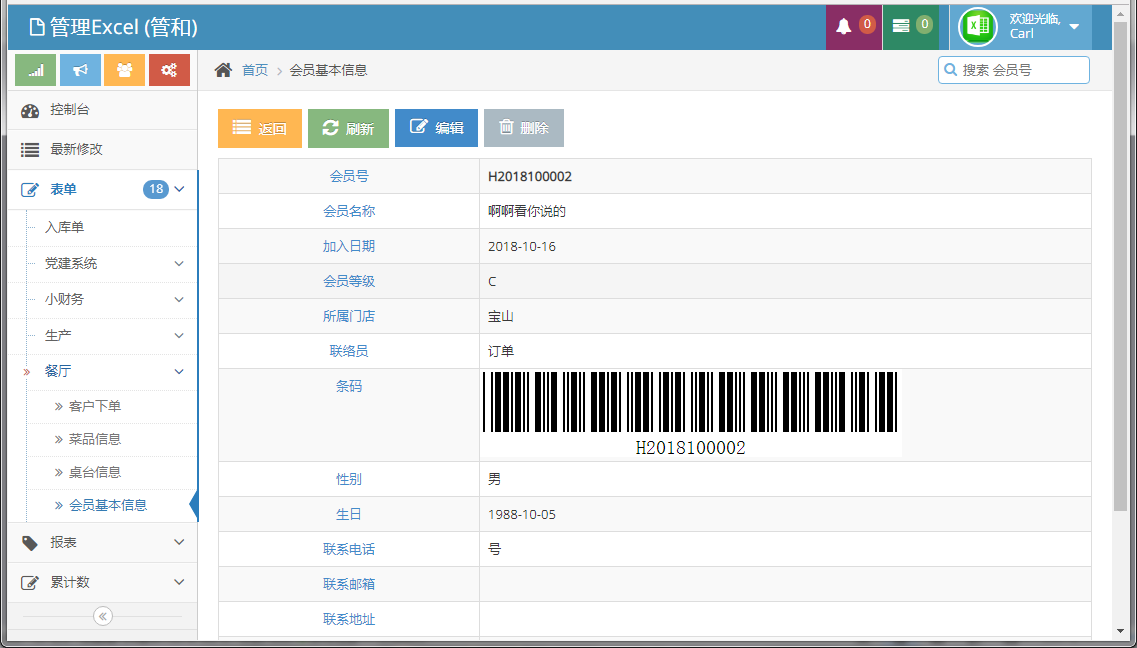Click the edit icon beside 累计数
1137x648 pixels.
click(x=30, y=583)
